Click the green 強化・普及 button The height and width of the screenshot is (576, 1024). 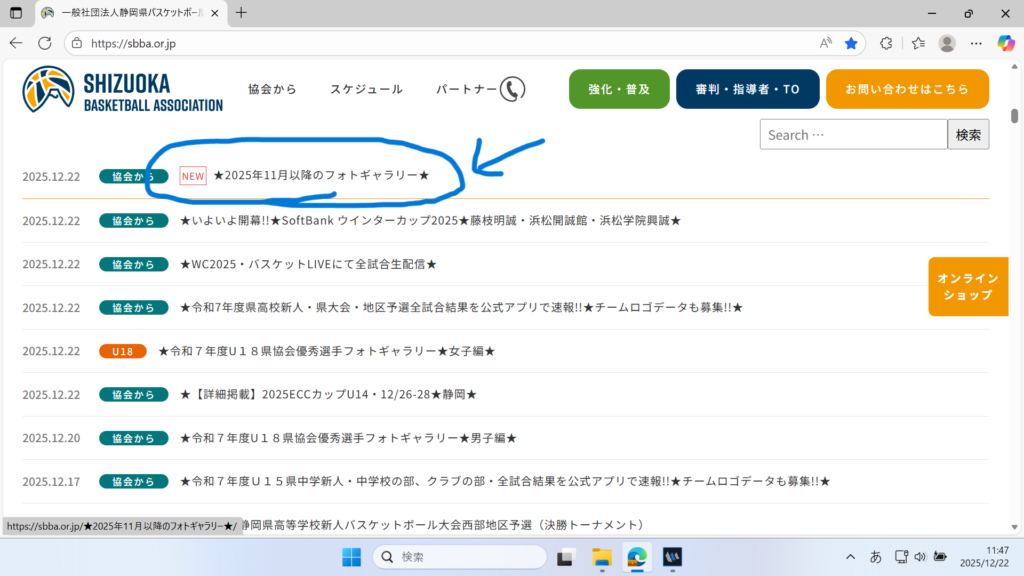coord(619,89)
